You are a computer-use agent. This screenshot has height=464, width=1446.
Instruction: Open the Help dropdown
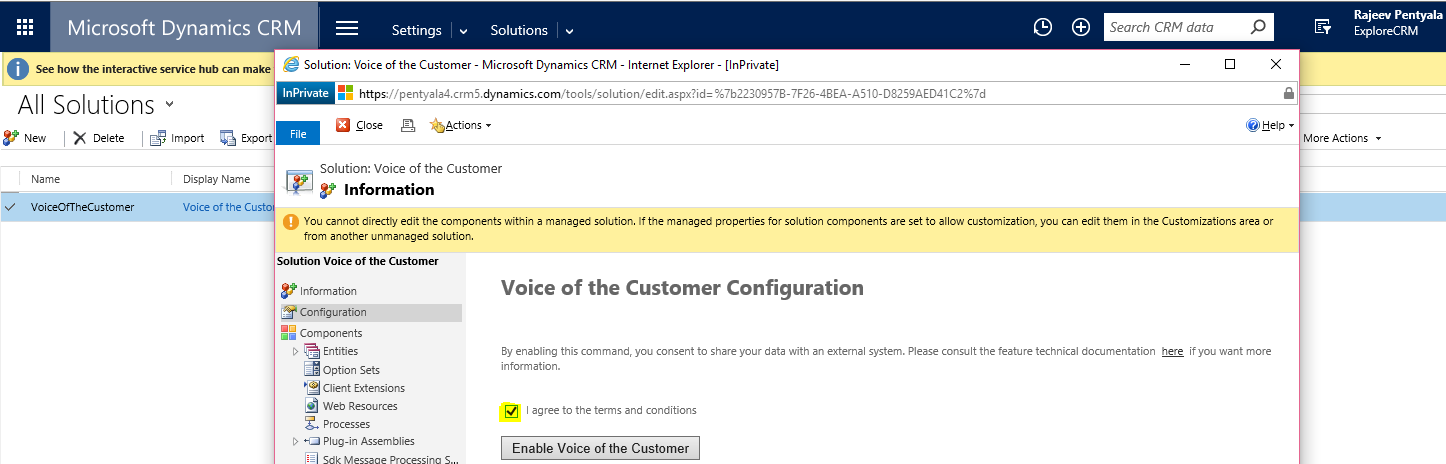click(1270, 125)
